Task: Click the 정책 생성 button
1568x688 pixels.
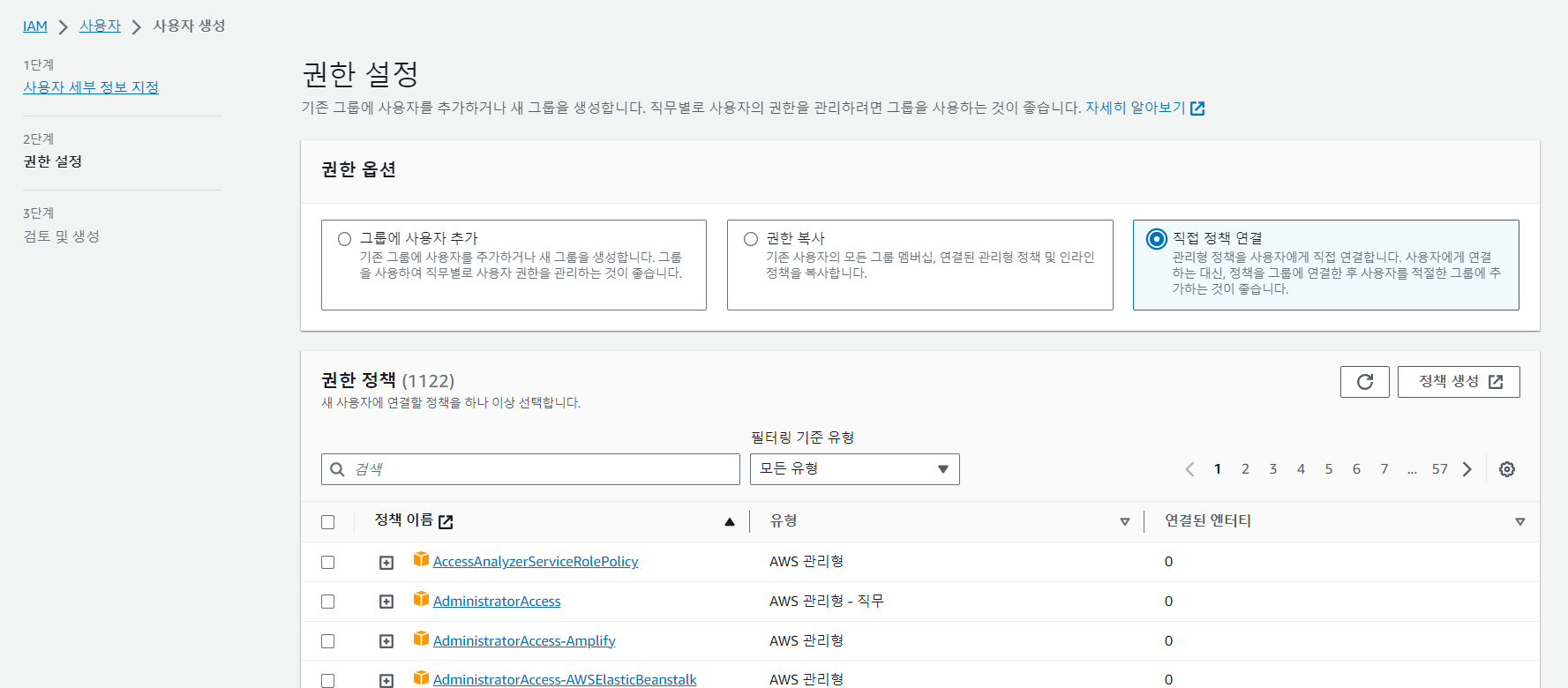Action: pos(1459,382)
